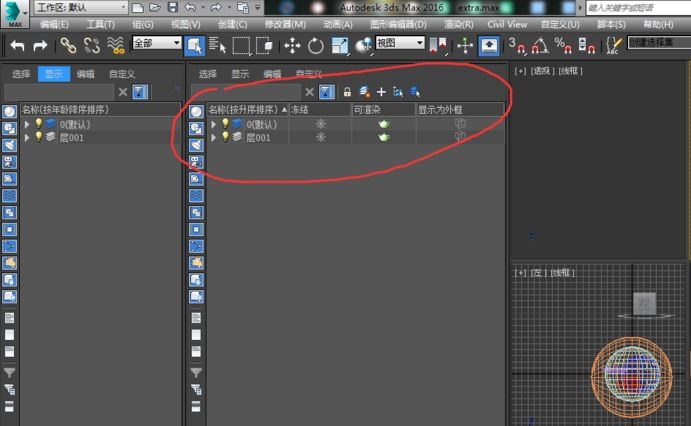Toggle the Angle Snap icon

(540, 46)
